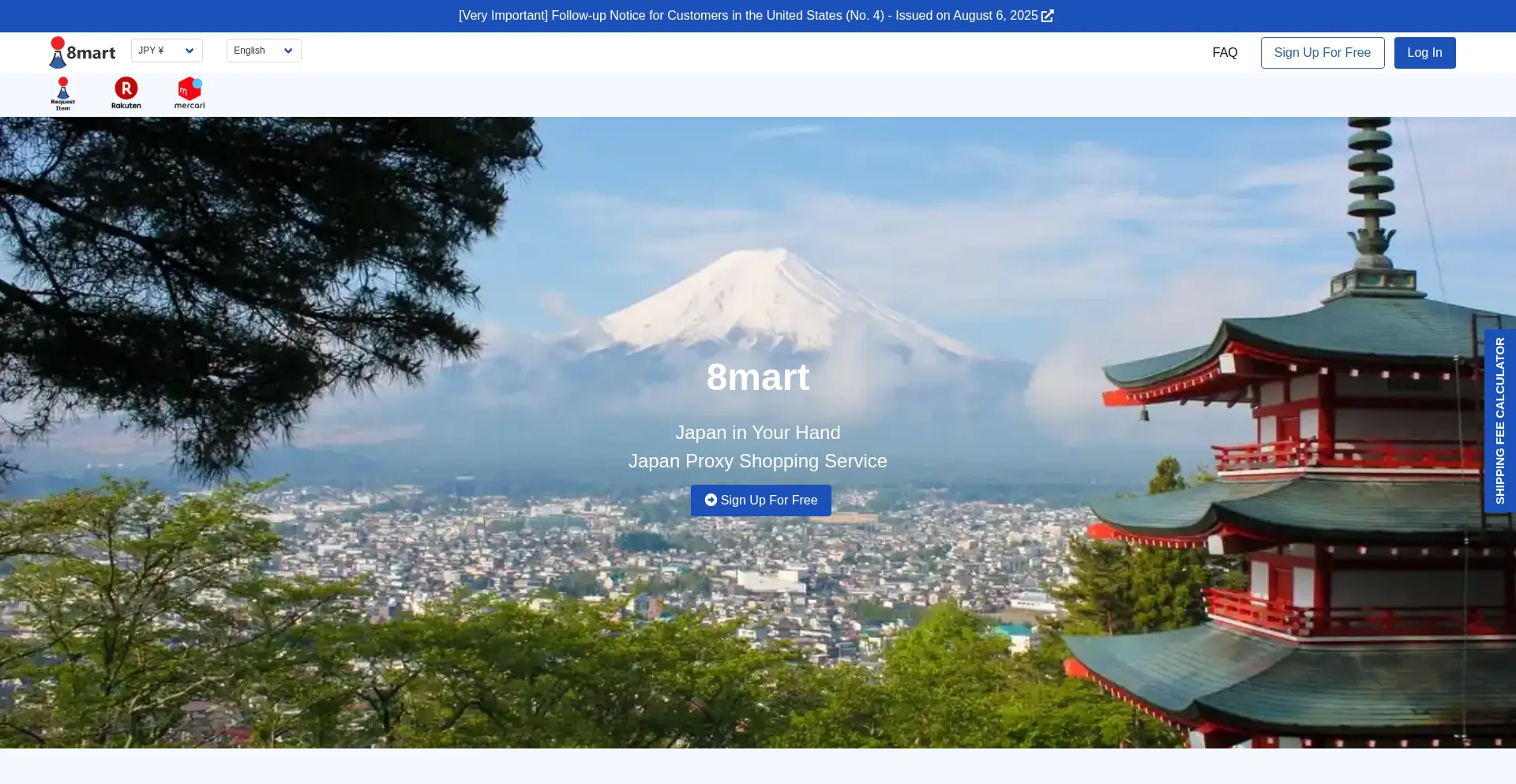The width and height of the screenshot is (1516, 784).
Task: Select the Request Item text label
Action: pyautogui.click(x=63, y=105)
